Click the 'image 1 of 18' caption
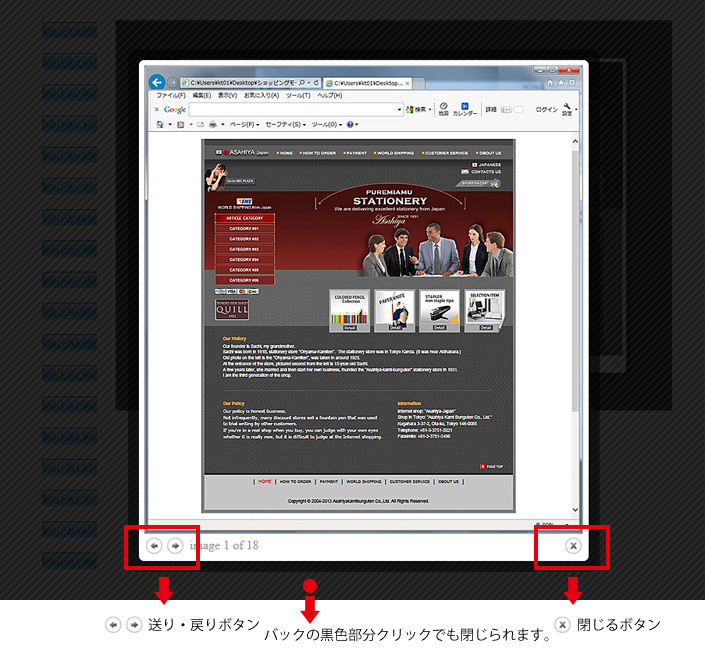Viewport: 705px width, 650px height. pos(224,545)
